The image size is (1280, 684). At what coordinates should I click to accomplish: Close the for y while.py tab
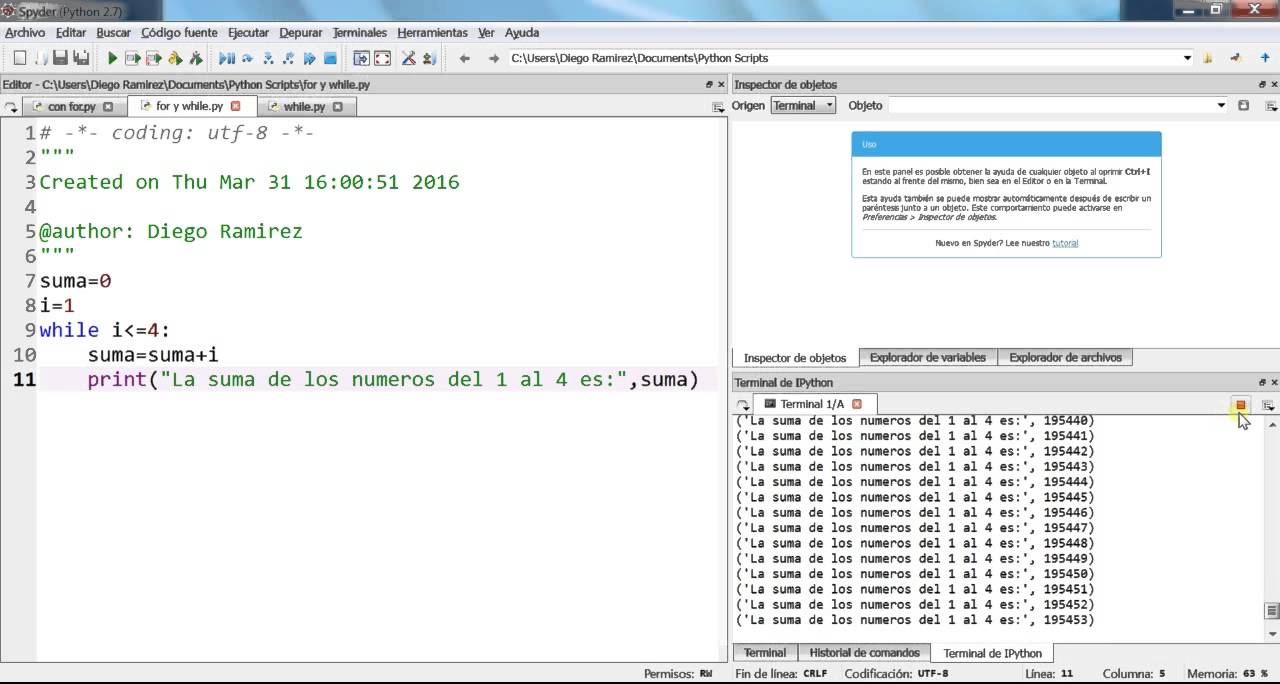tap(236, 106)
